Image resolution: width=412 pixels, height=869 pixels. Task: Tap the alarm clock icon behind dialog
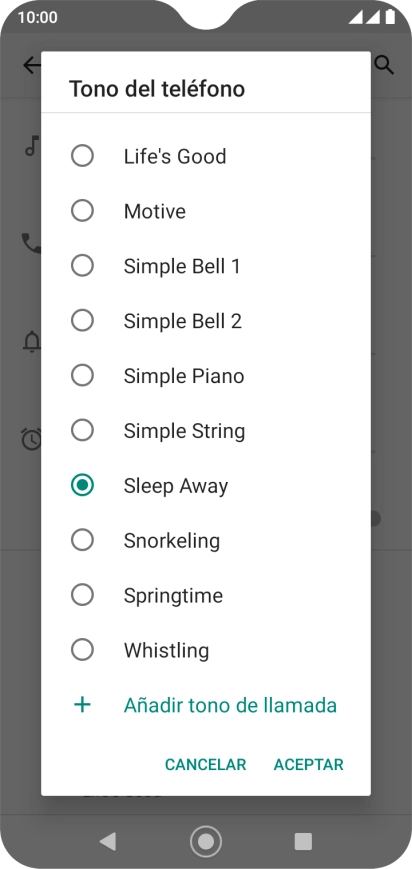(x=32, y=438)
